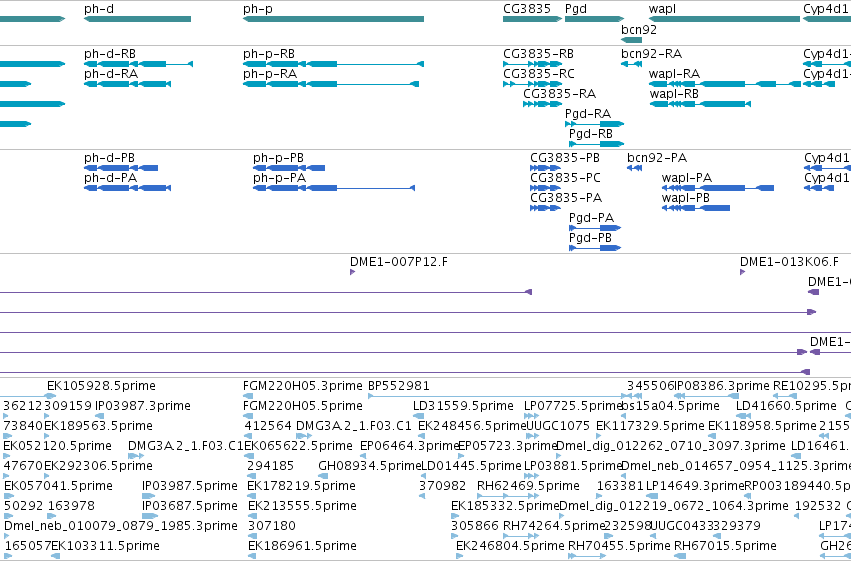Click EST LD01445.5prime

click(471, 466)
